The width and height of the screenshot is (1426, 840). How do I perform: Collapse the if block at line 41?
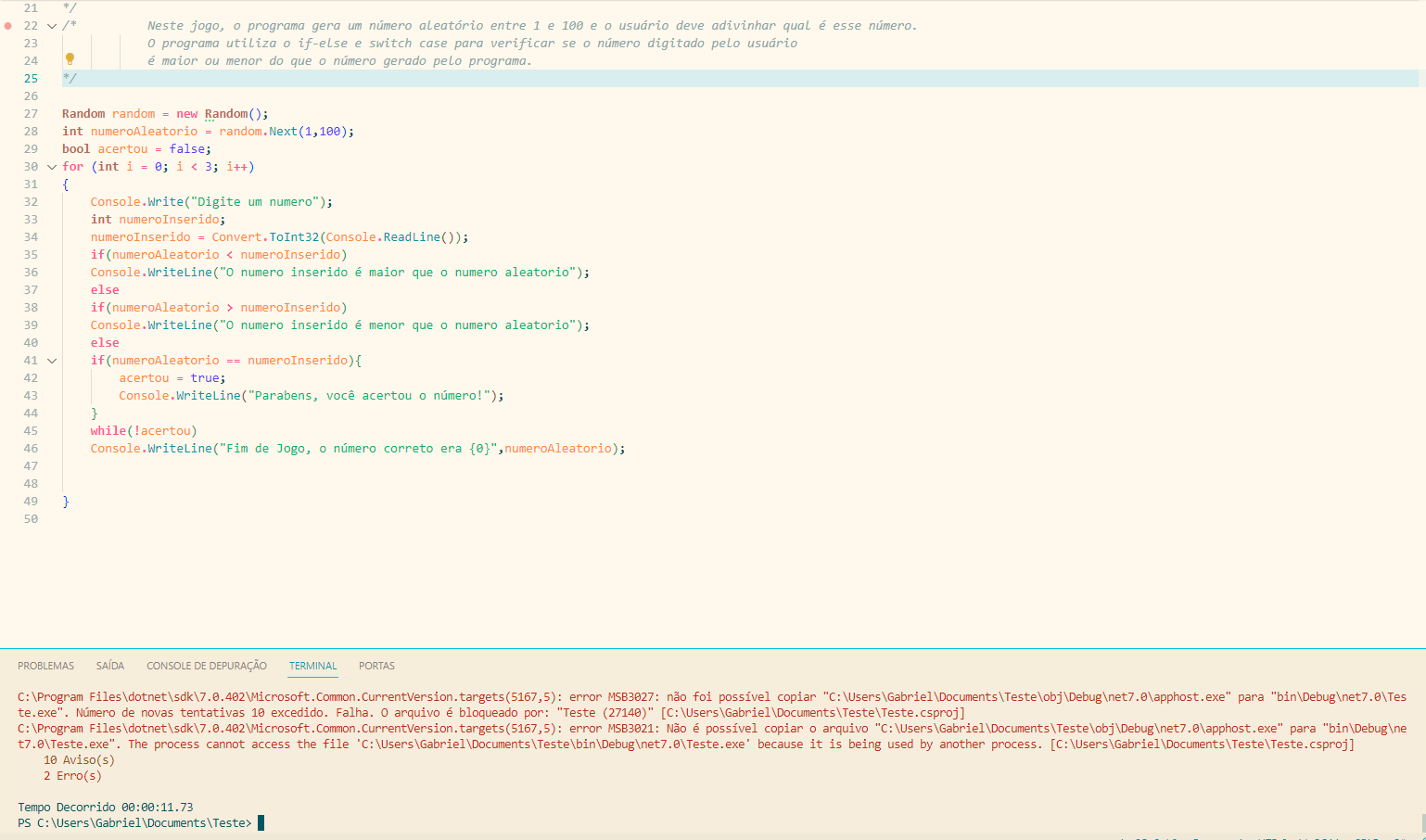tap(52, 361)
